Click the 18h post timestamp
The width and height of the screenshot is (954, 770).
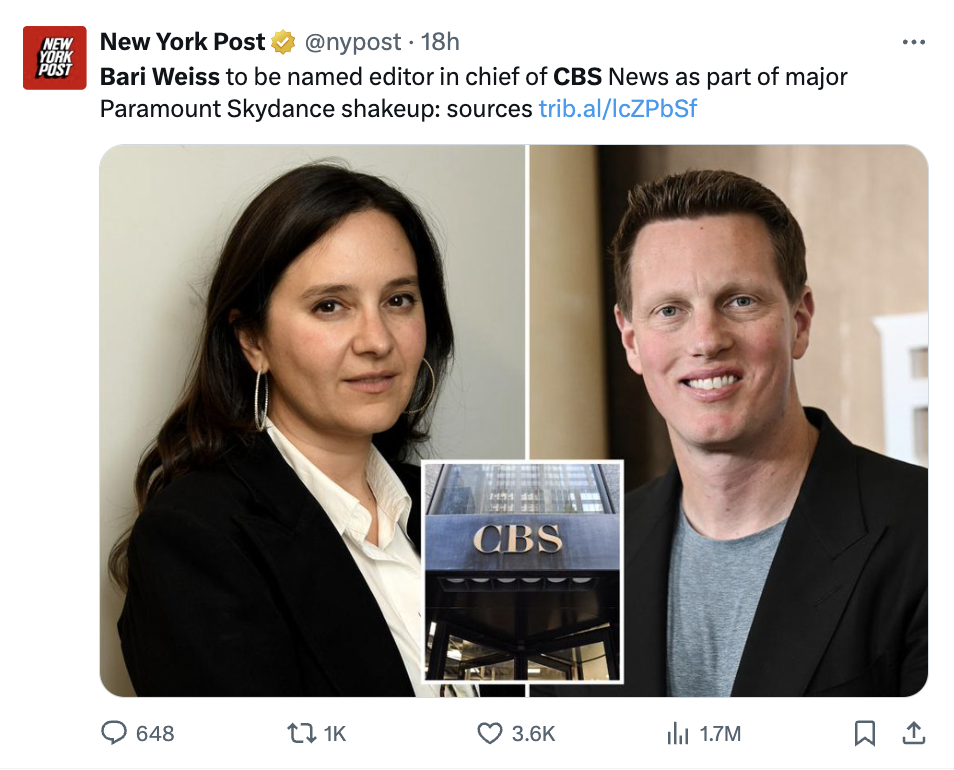point(440,42)
